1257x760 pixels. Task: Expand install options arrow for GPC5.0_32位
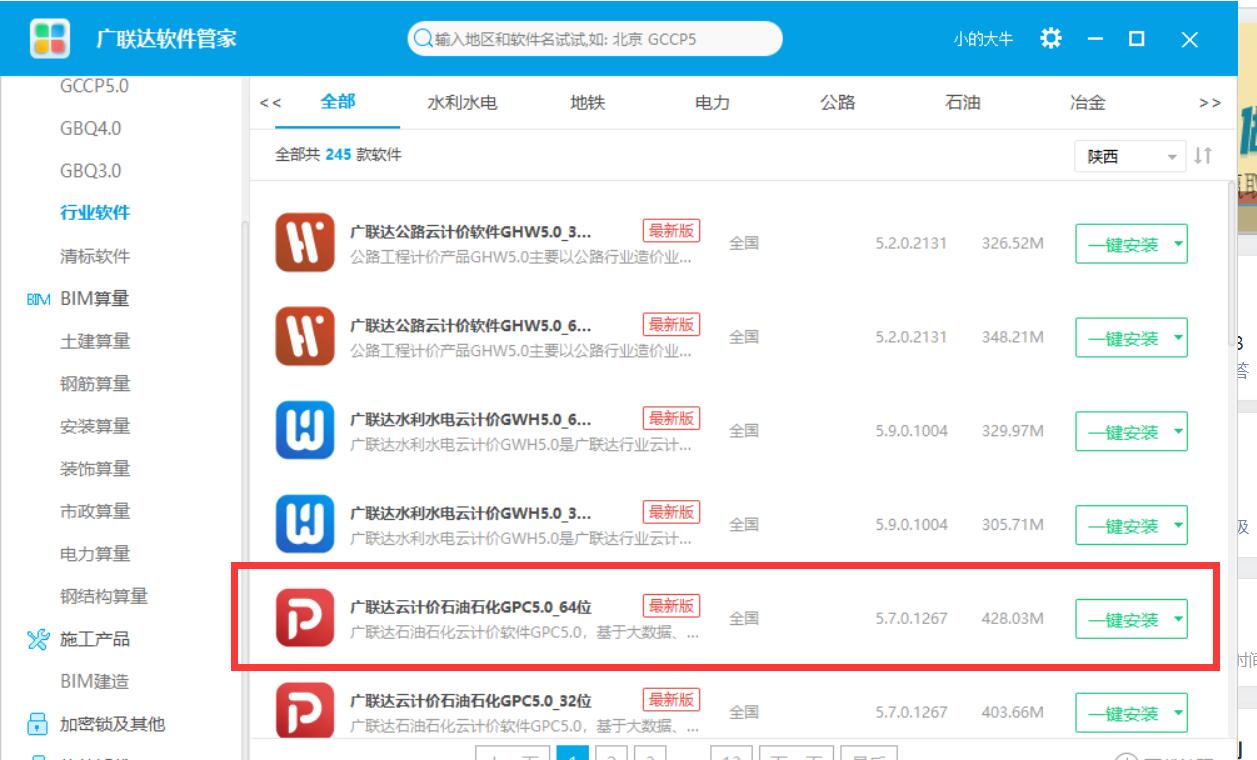point(1177,713)
